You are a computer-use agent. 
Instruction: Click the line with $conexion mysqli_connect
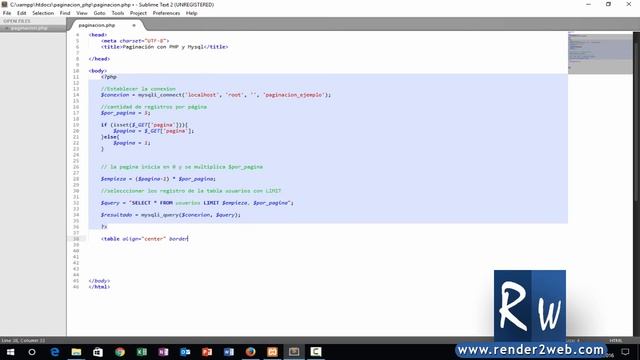(x=216, y=95)
